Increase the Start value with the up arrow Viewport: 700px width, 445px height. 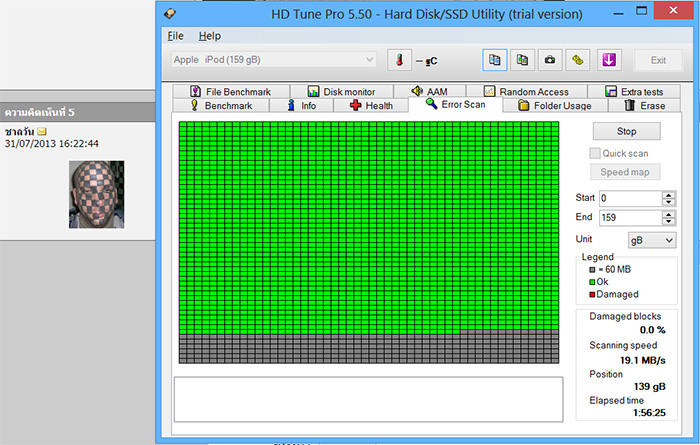pyautogui.click(x=668, y=194)
